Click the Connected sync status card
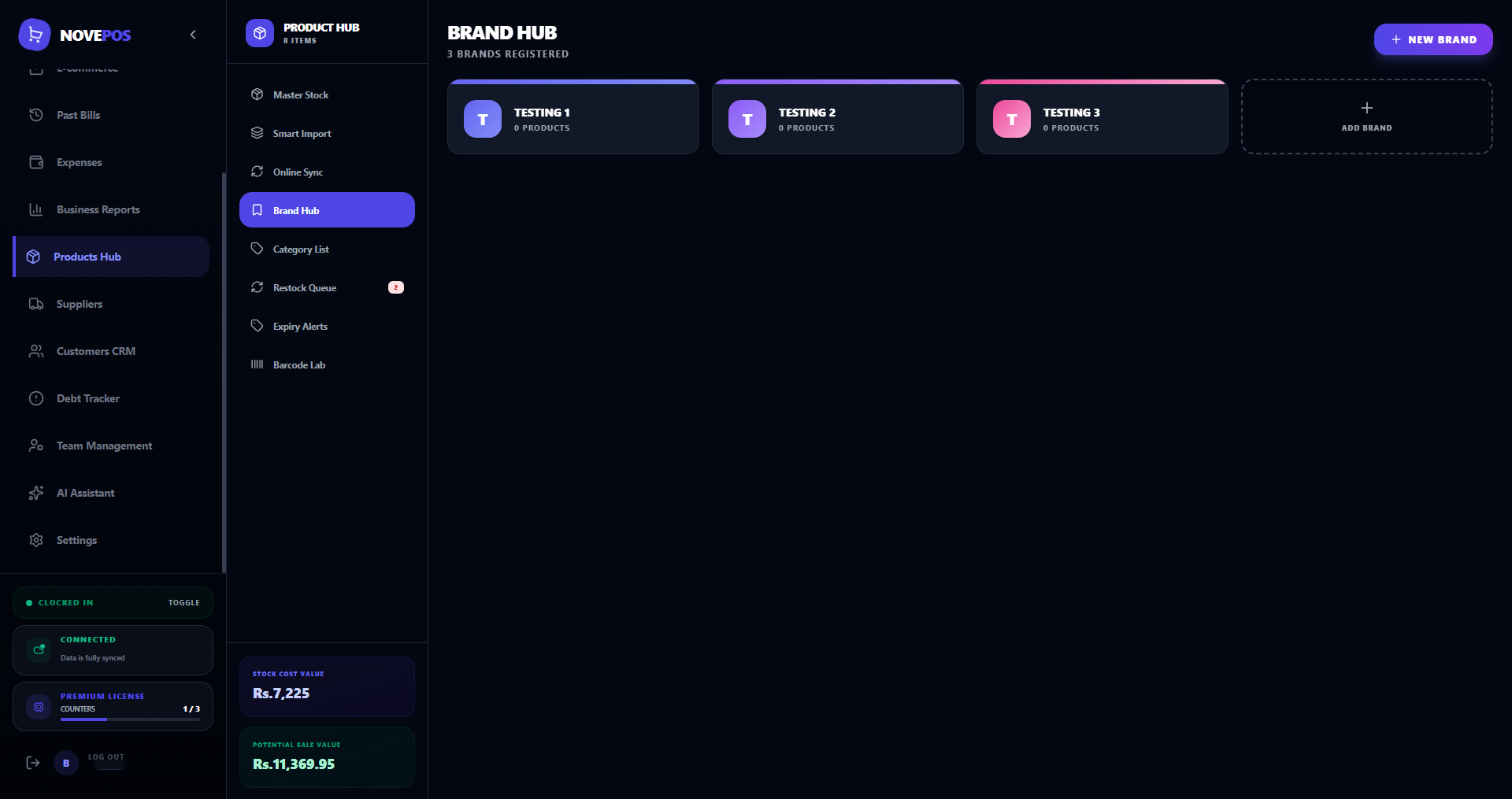Screen dimensions: 1512x799 [113, 650]
